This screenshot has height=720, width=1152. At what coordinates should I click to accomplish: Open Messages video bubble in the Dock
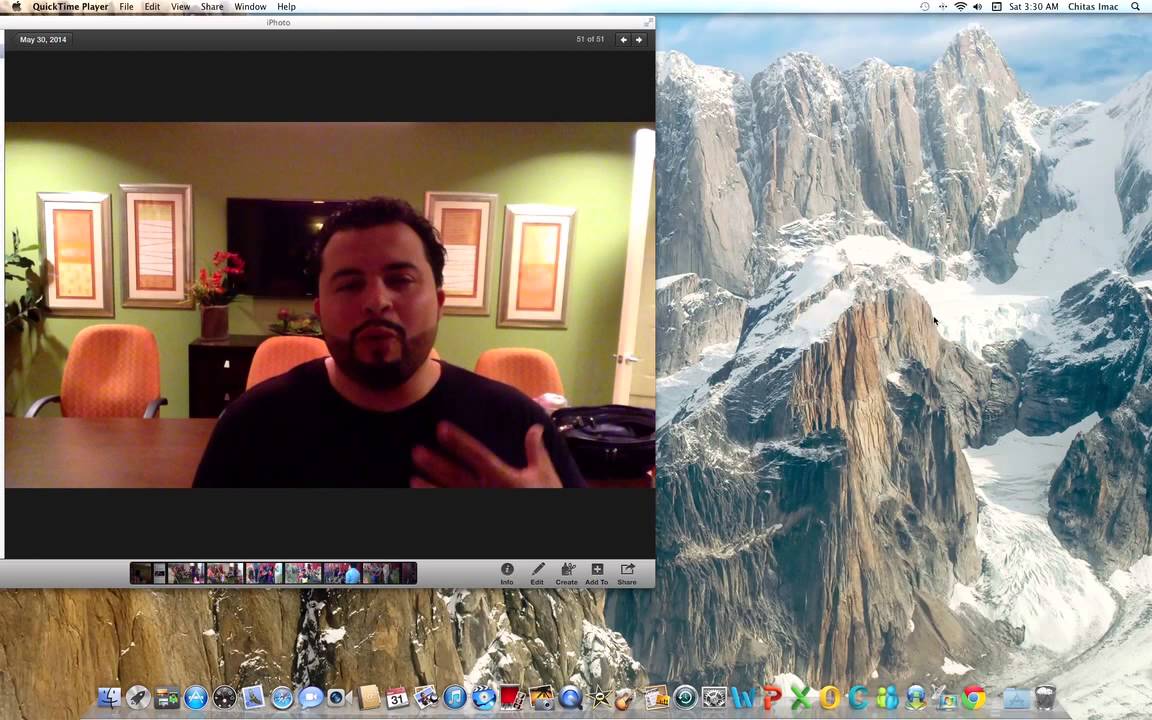311,696
